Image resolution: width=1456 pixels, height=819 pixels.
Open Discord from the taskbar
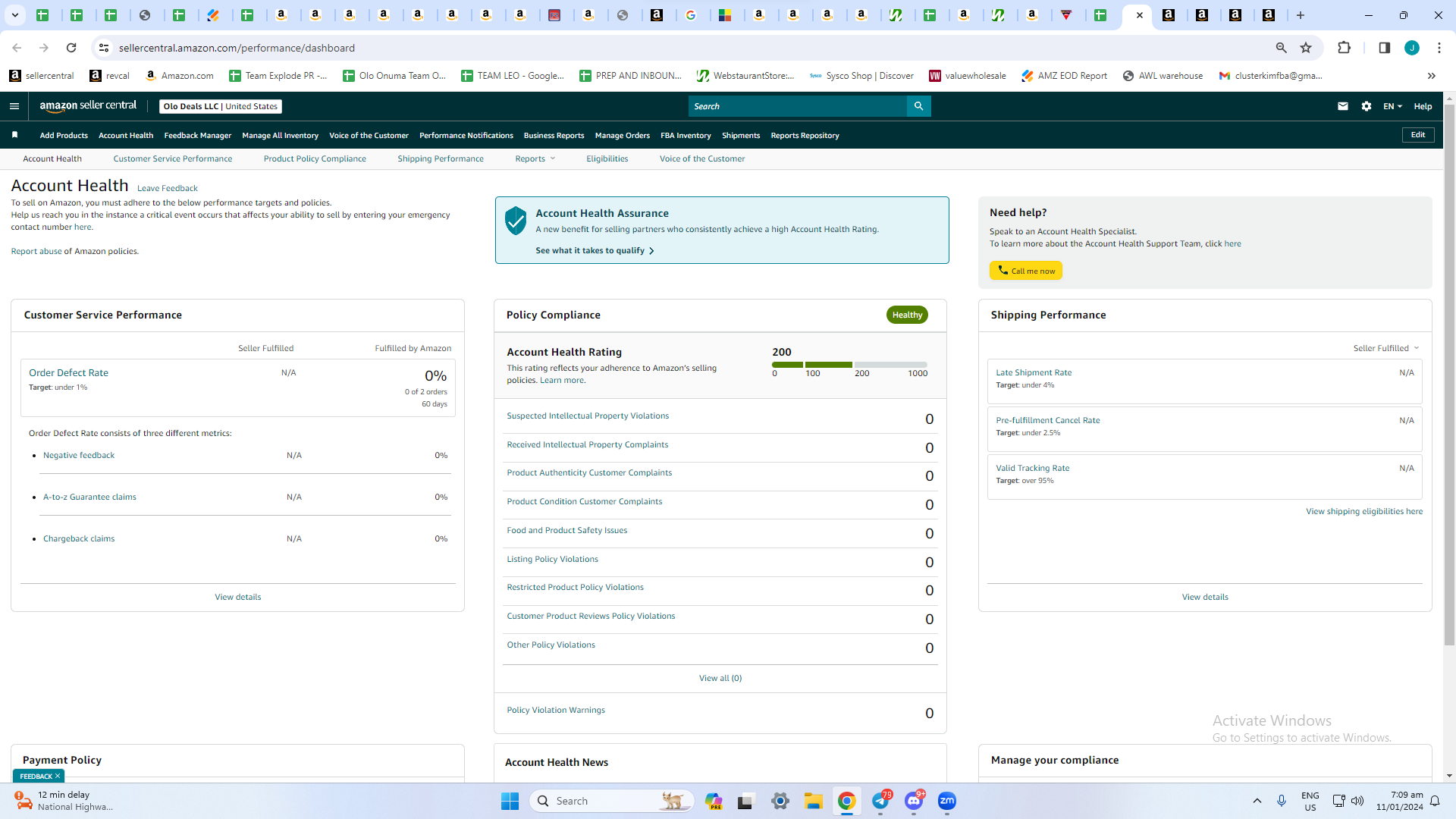(914, 801)
